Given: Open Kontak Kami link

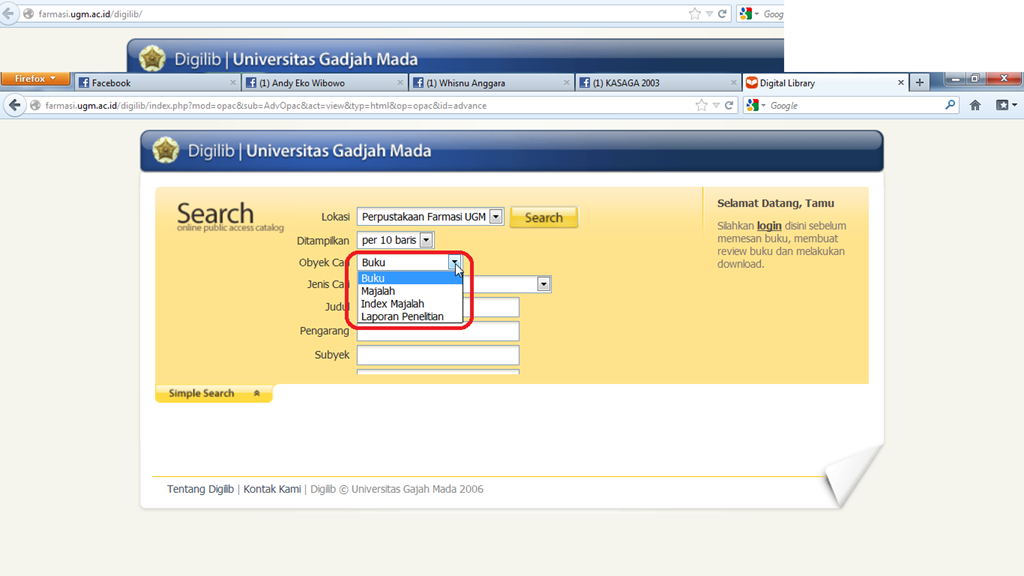Looking at the screenshot, I should (x=272, y=489).
